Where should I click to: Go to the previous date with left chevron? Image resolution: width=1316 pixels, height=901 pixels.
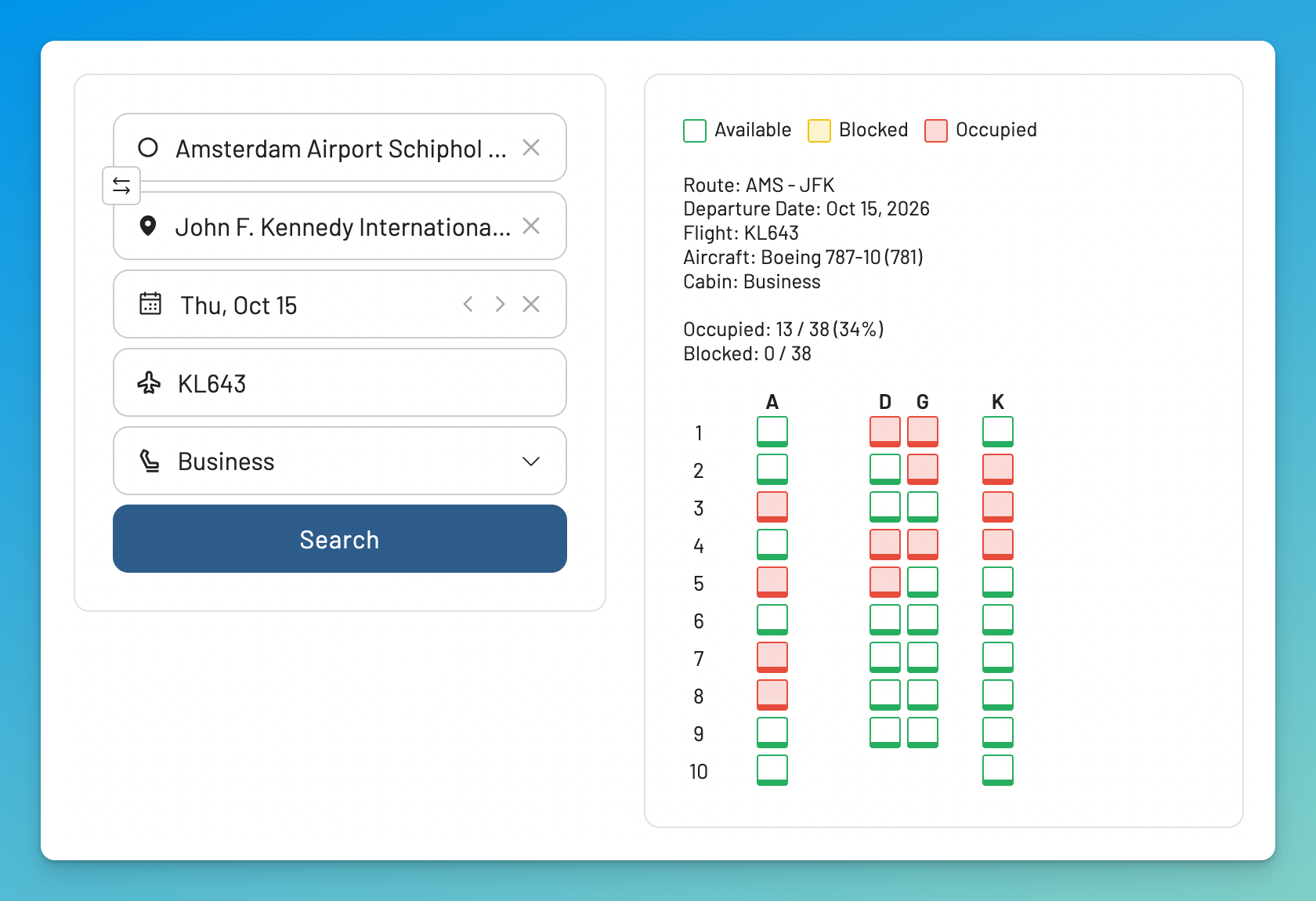tap(468, 304)
